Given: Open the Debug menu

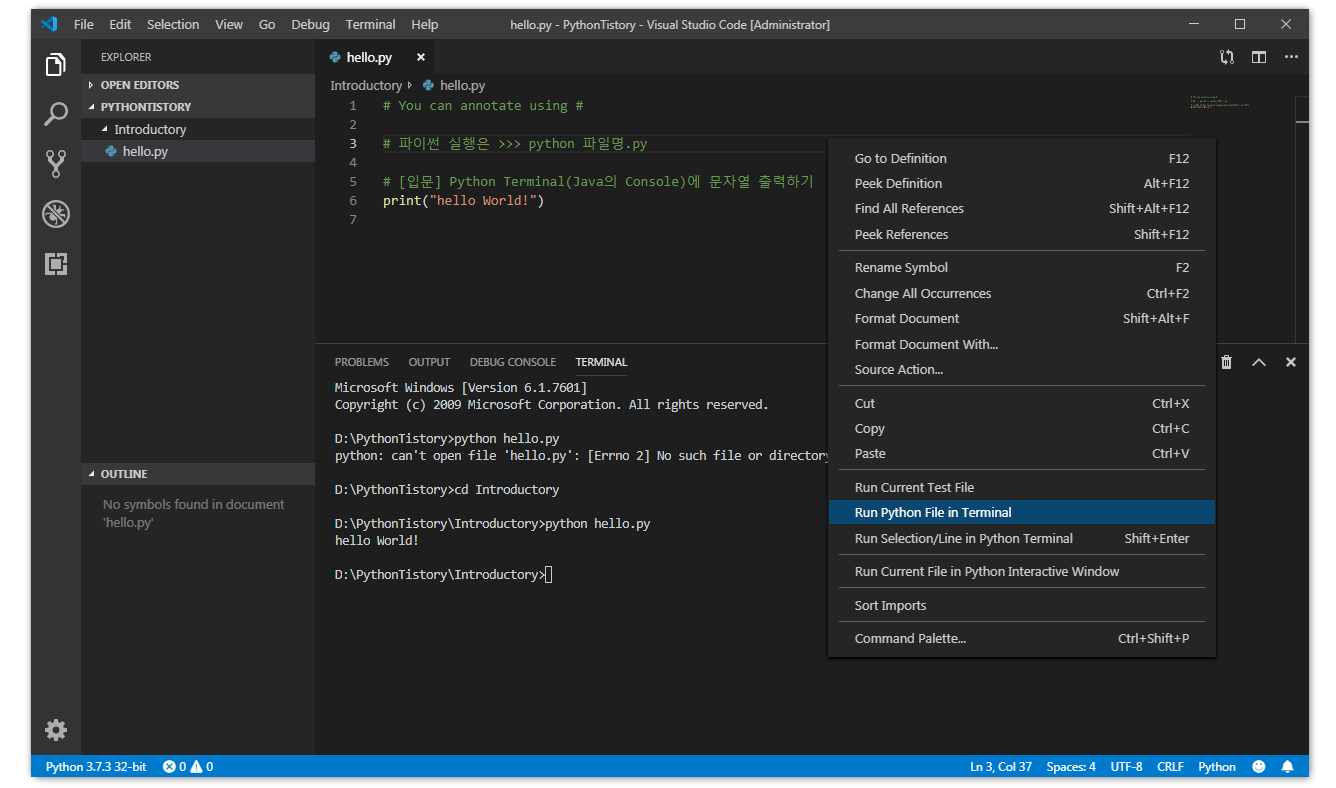Looking at the screenshot, I should [311, 24].
